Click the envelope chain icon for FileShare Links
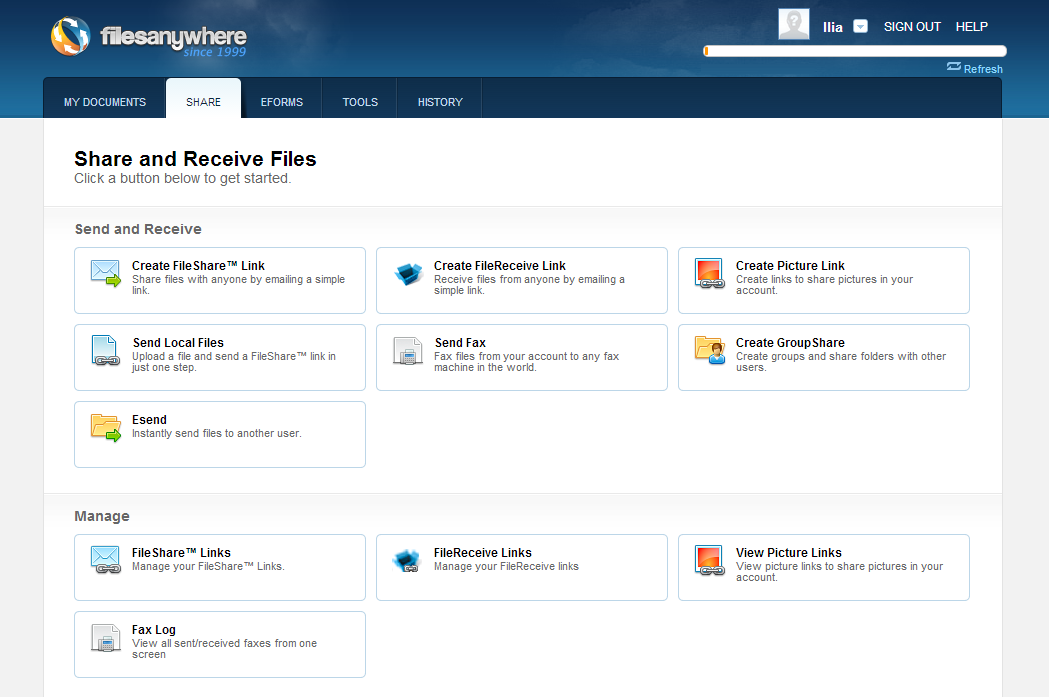Viewport: 1049px width, 697px height. [x=106, y=560]
